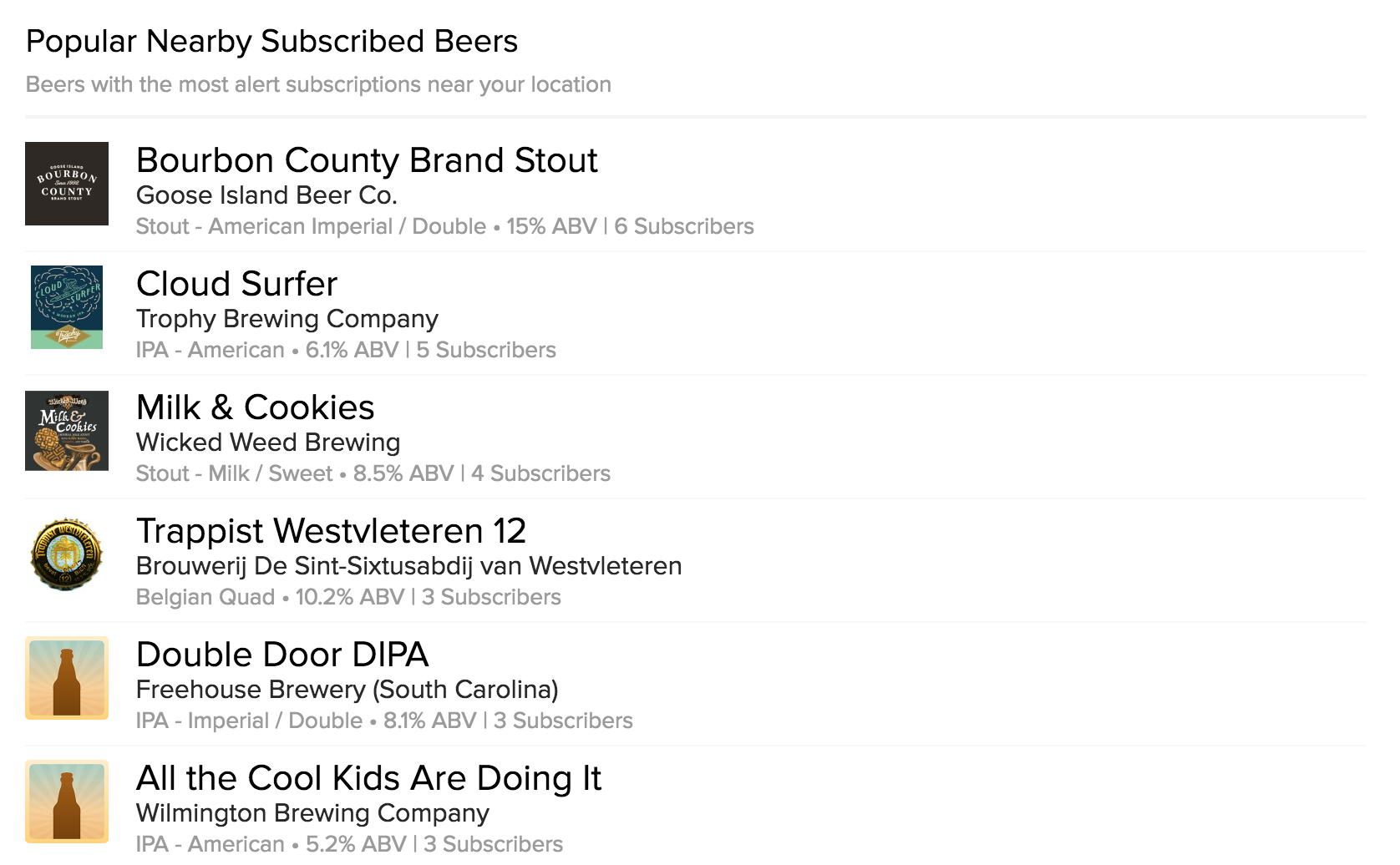The image size is (1400, 865).
Task: Open the Trappist Westvleteren 12 title
Action: click(x=331, y=531)
